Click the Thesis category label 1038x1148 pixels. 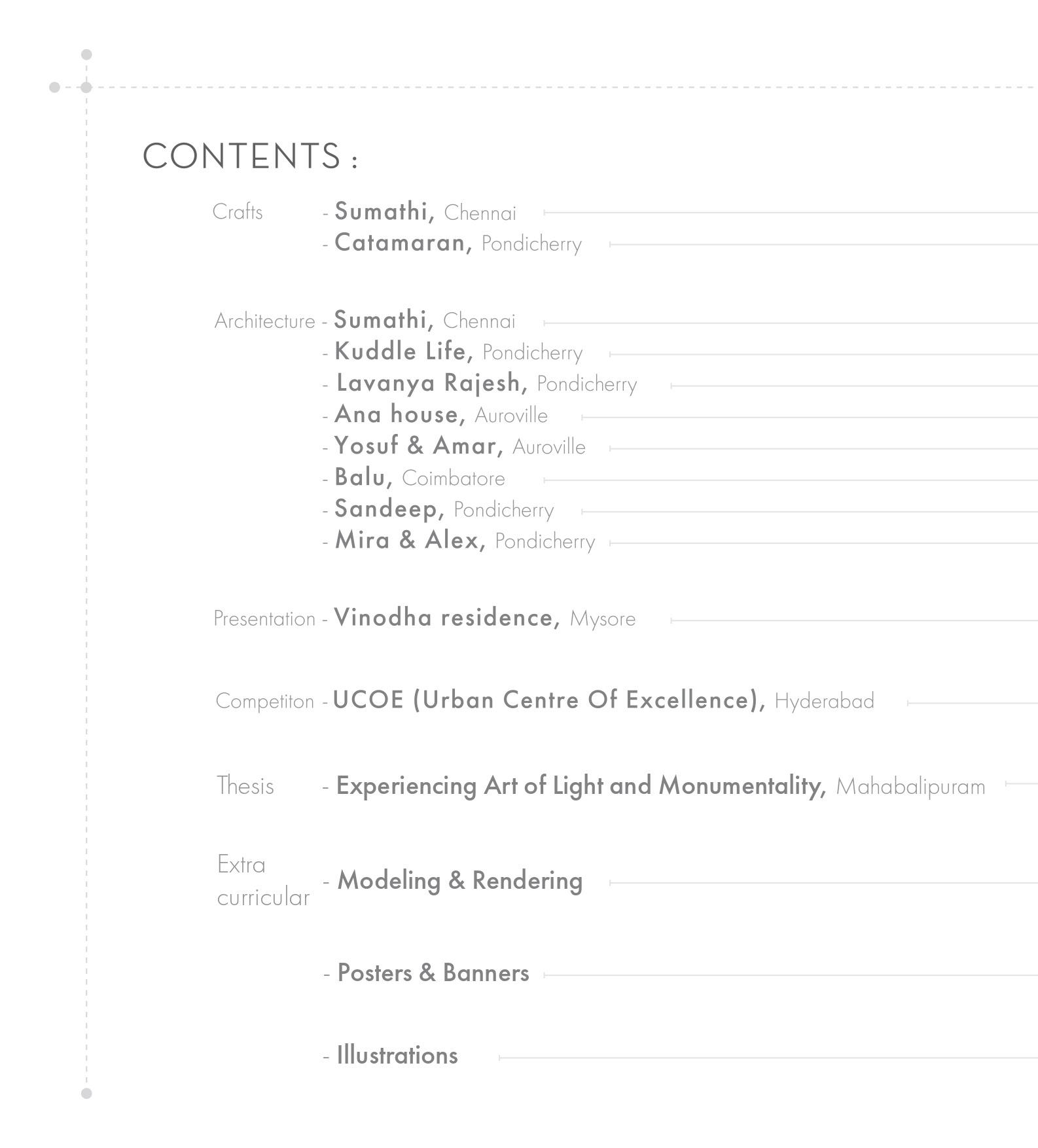[245, 785]
